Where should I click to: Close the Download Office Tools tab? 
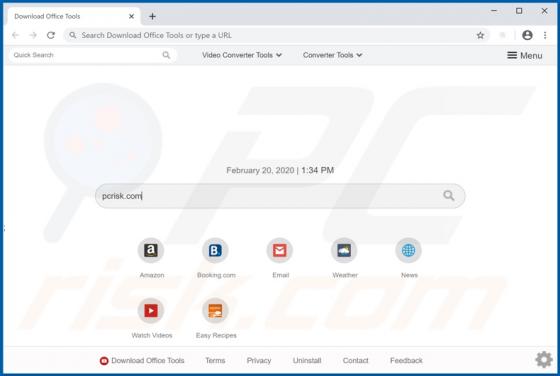tap(131, 16)
